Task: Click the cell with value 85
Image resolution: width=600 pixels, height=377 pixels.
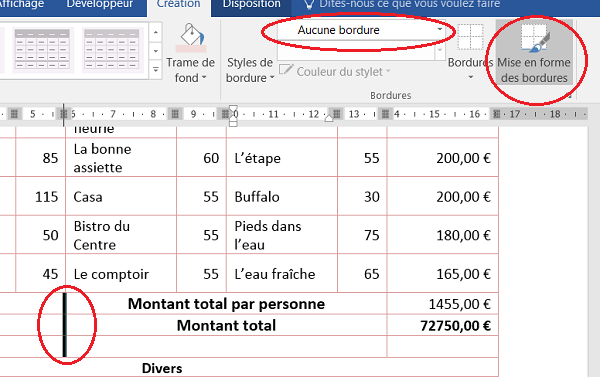Action: tap(41, 158)
